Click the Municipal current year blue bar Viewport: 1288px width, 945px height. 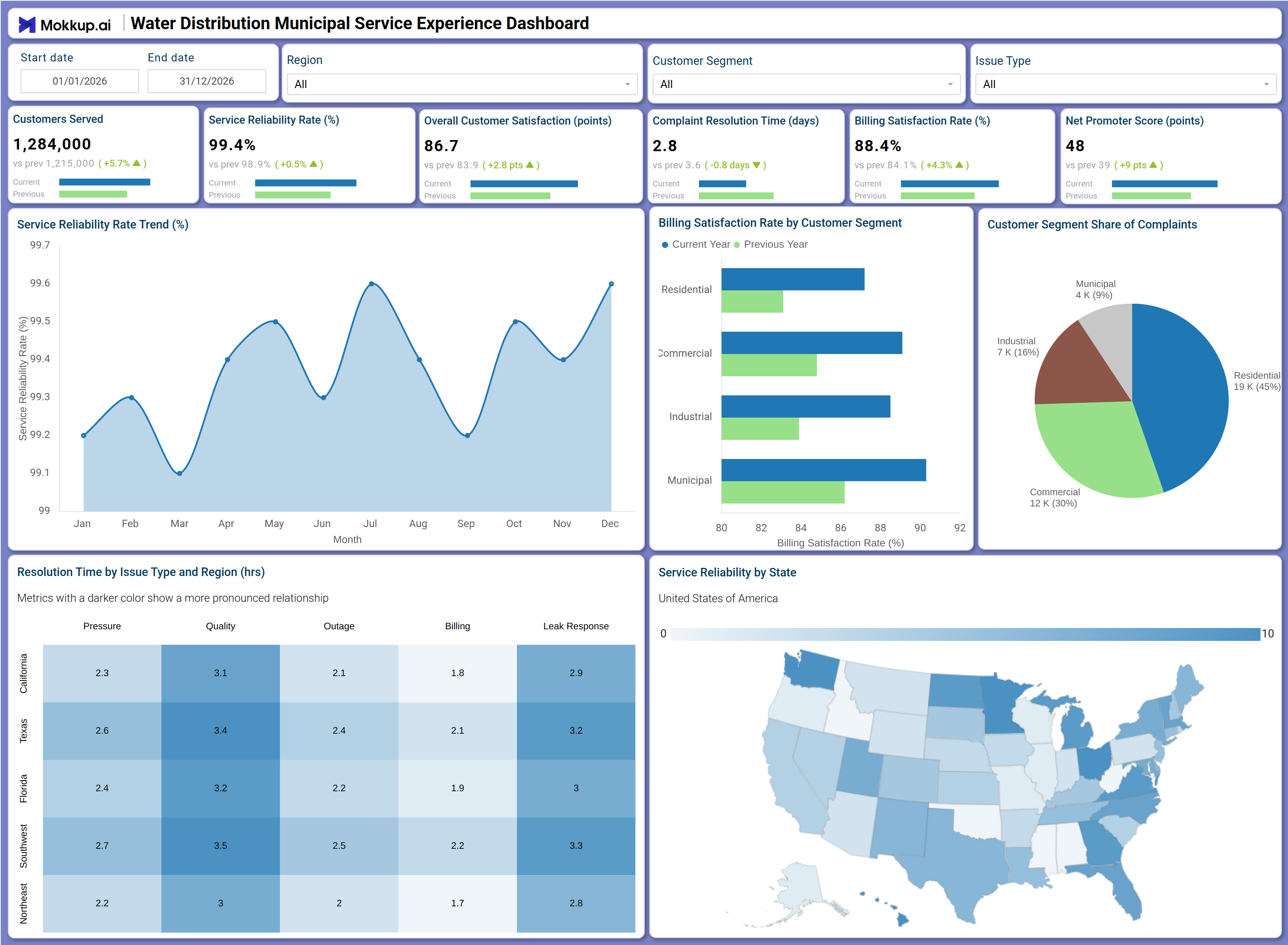coord(824,469)
